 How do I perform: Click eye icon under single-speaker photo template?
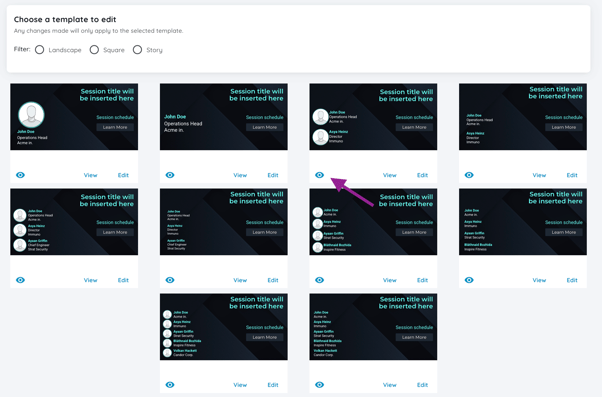[20, 175]
